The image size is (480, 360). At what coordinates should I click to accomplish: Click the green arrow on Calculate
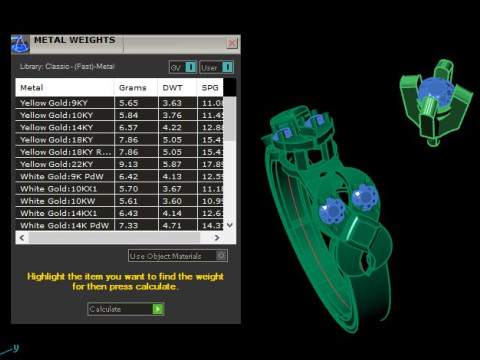coord(158,309)
